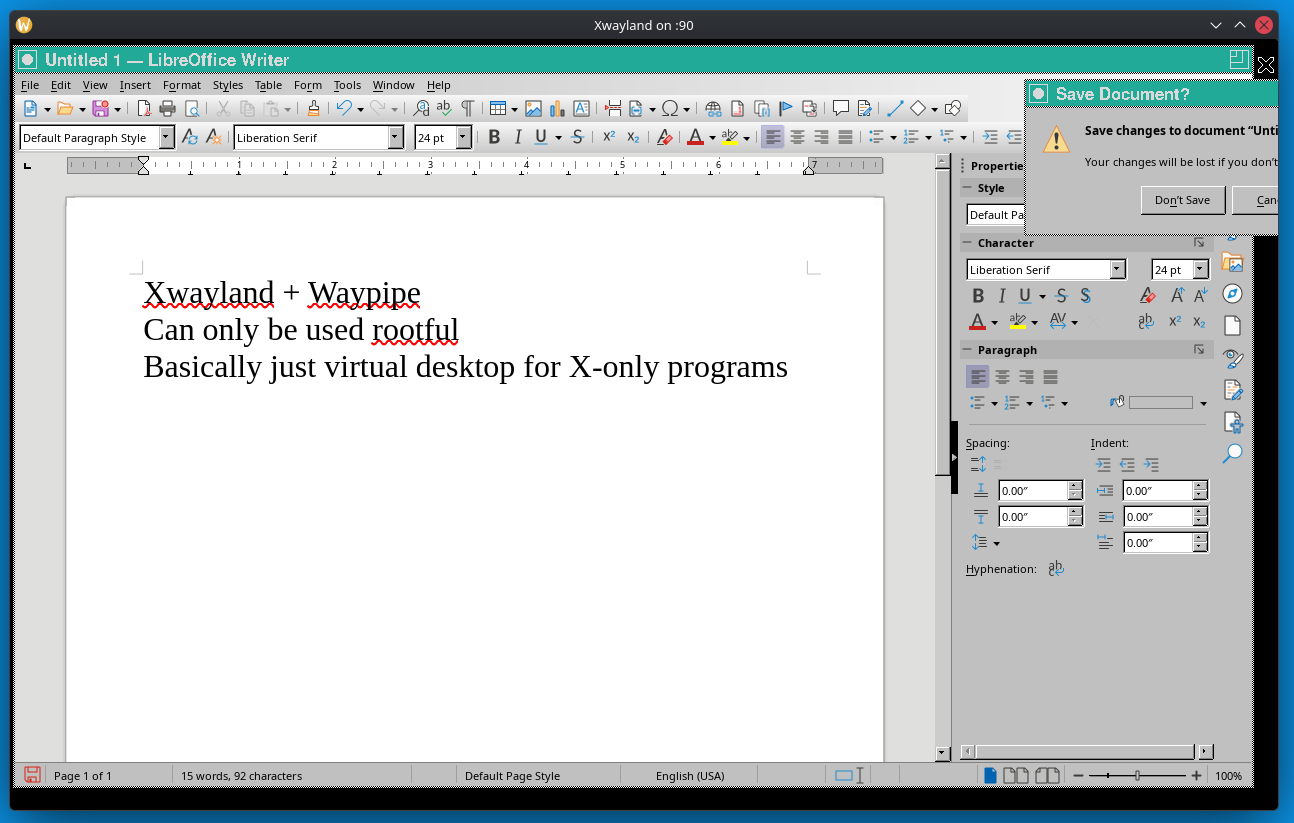This screenshot has height=823, width=1294.
Task: Insert an image using toolbar icon
Action: 533,108
